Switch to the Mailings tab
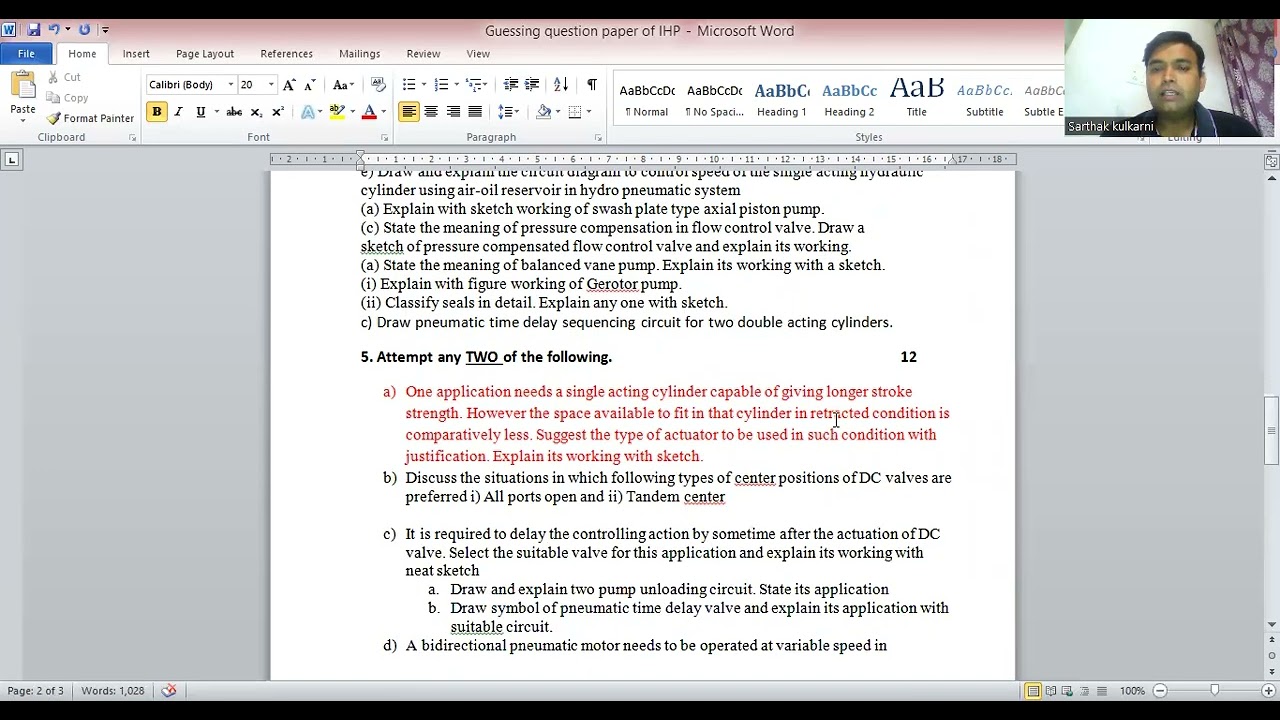The height and width of the screenshot is (720, 1280). tap(360, 54)
